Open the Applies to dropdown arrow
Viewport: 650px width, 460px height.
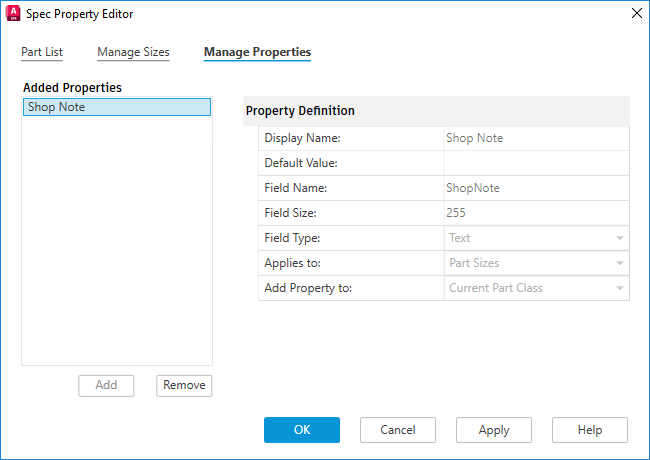[620, 263]
